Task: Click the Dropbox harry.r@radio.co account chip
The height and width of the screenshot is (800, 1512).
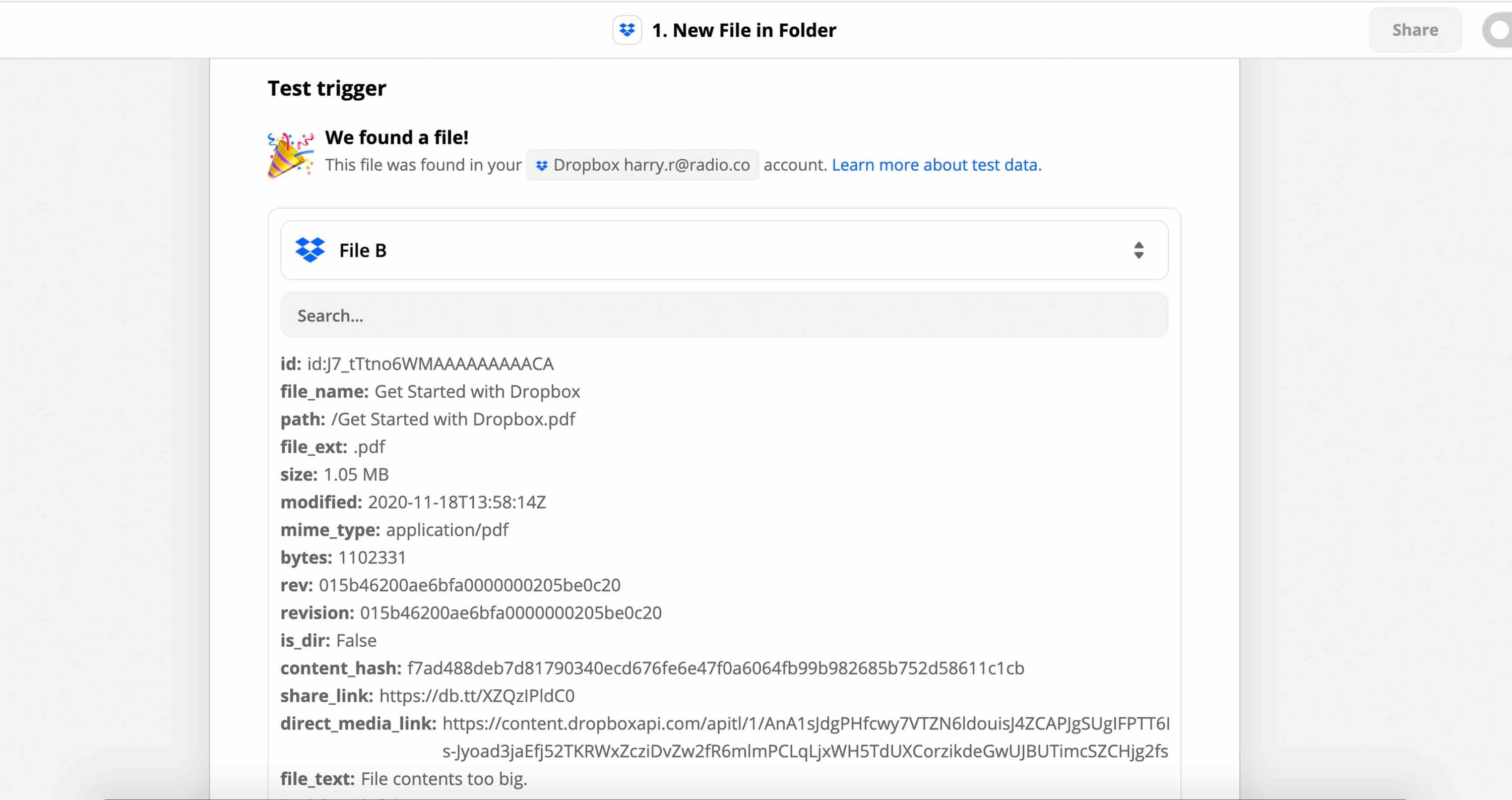Action: click(x=643, y=165)
